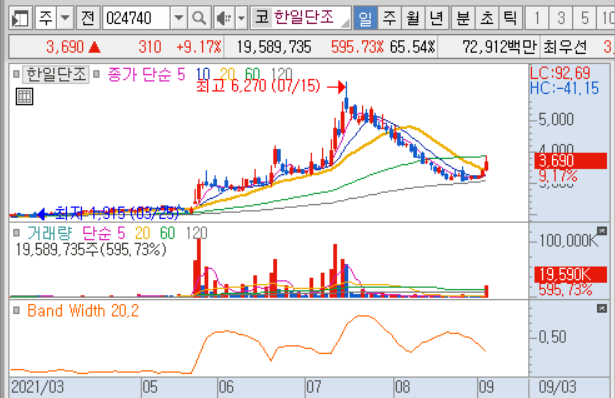Click the 10-day moving average label
The width and height of the screenshot is (615, 398).
pos(203,74)
